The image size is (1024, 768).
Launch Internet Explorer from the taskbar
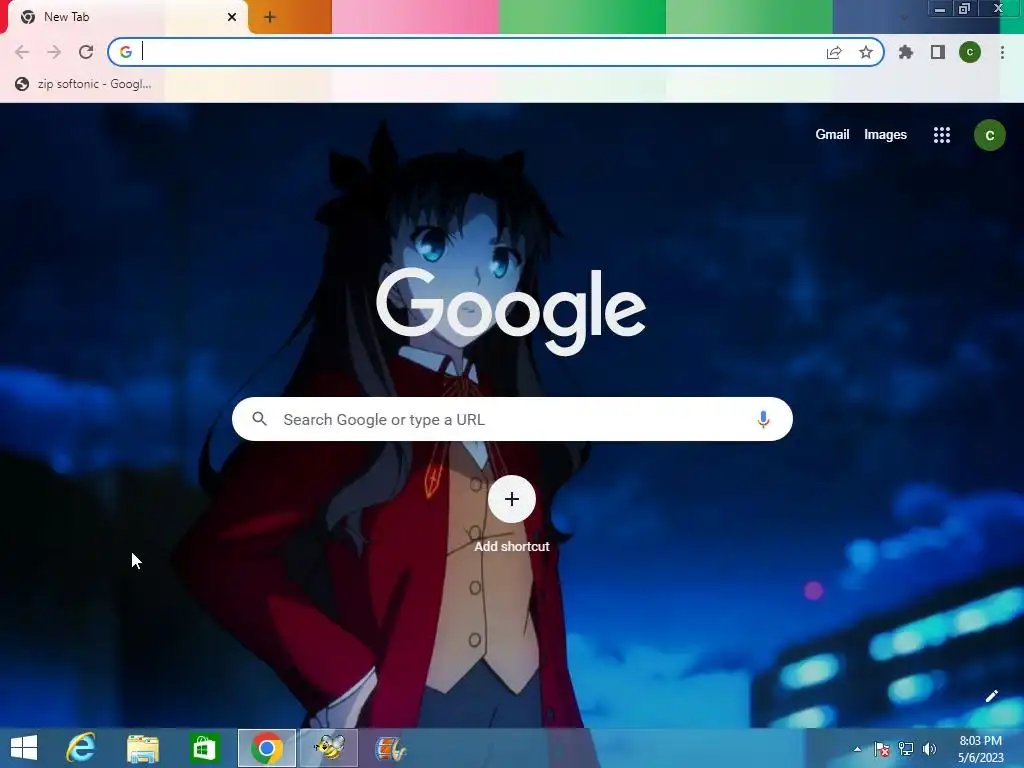(81, 748)
